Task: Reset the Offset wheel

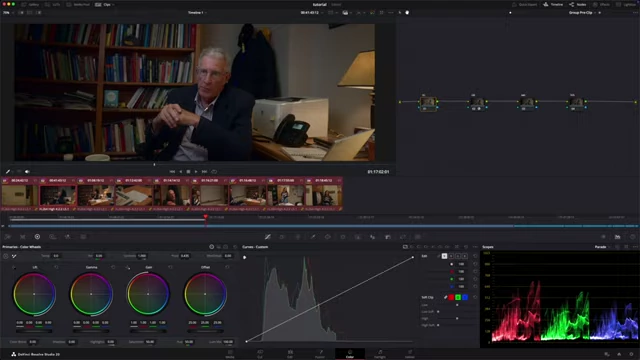Action: coord(227,267)
